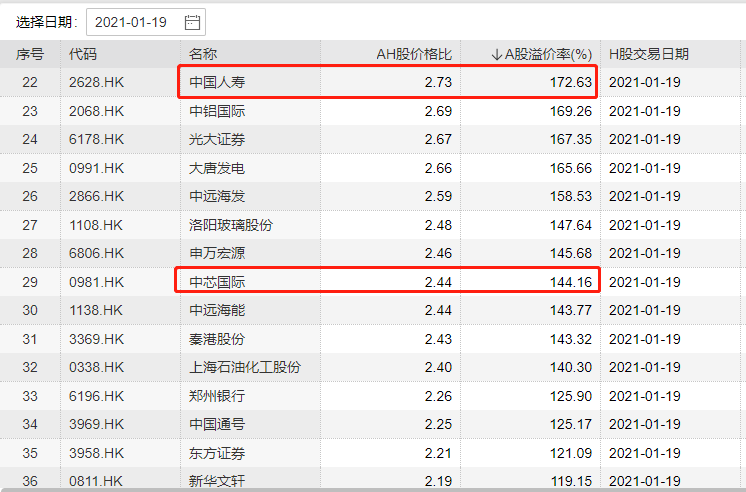Click premium rate value 172.63
Screen dimensions: 746x492
571,82
